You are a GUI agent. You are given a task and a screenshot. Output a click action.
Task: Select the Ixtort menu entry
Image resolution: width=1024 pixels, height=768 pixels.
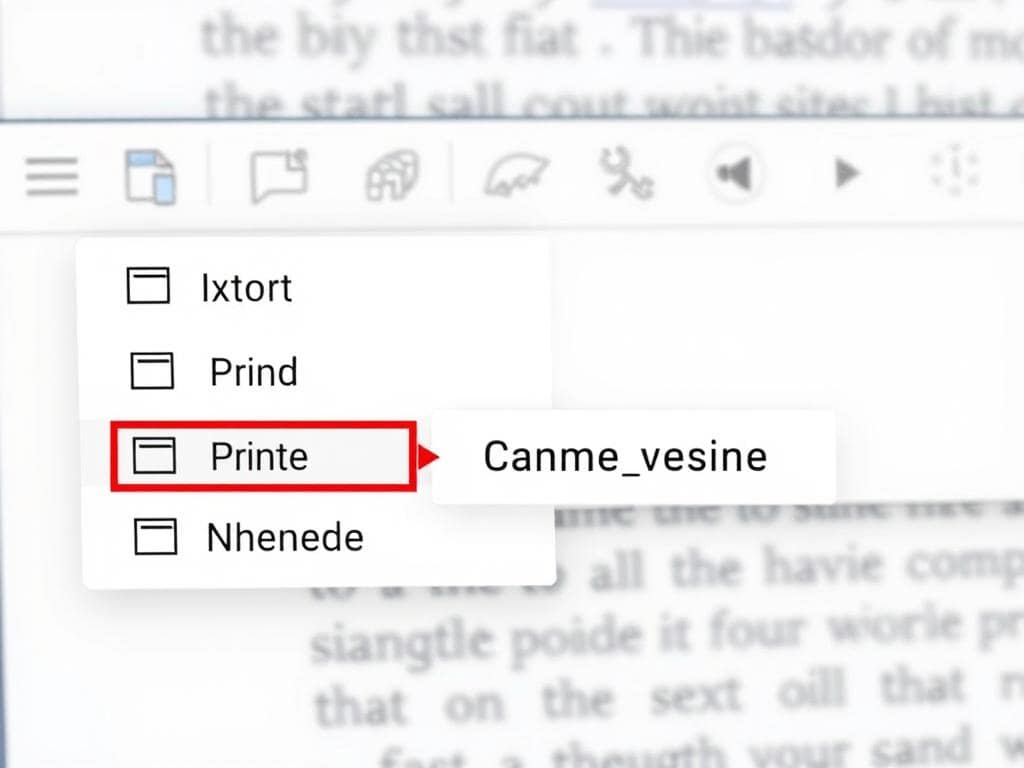[246, 288]
